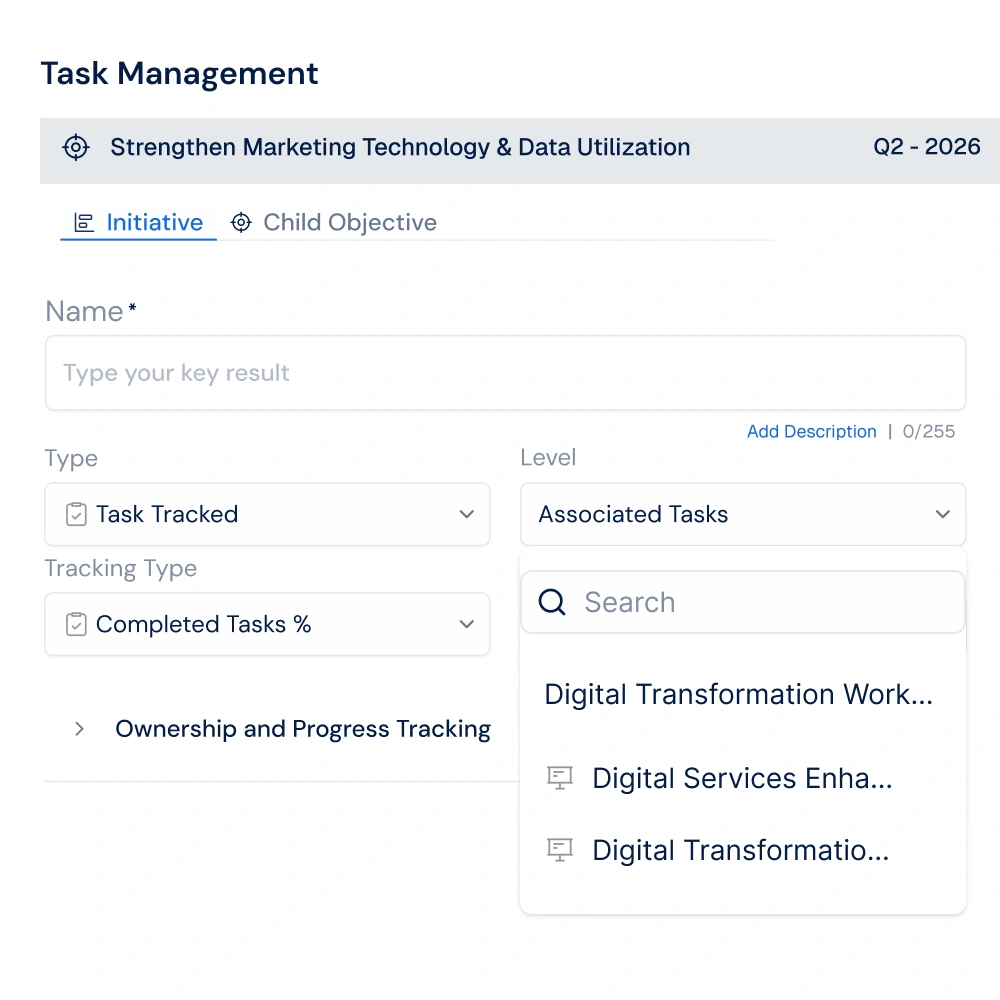Click the clipboard icon beside Task Tracked

pos(76,514)
